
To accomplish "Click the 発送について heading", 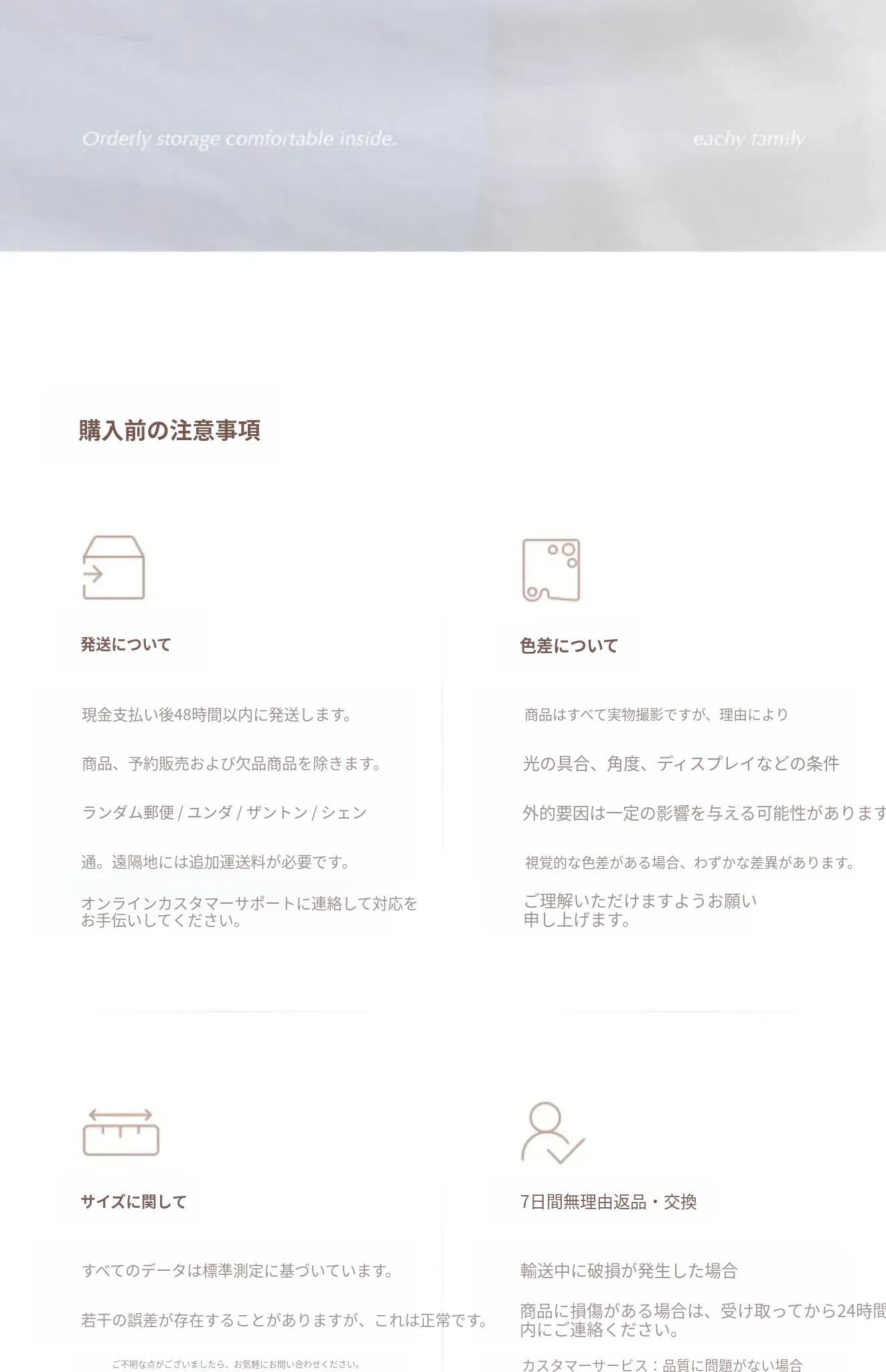I will coord(126,644).
